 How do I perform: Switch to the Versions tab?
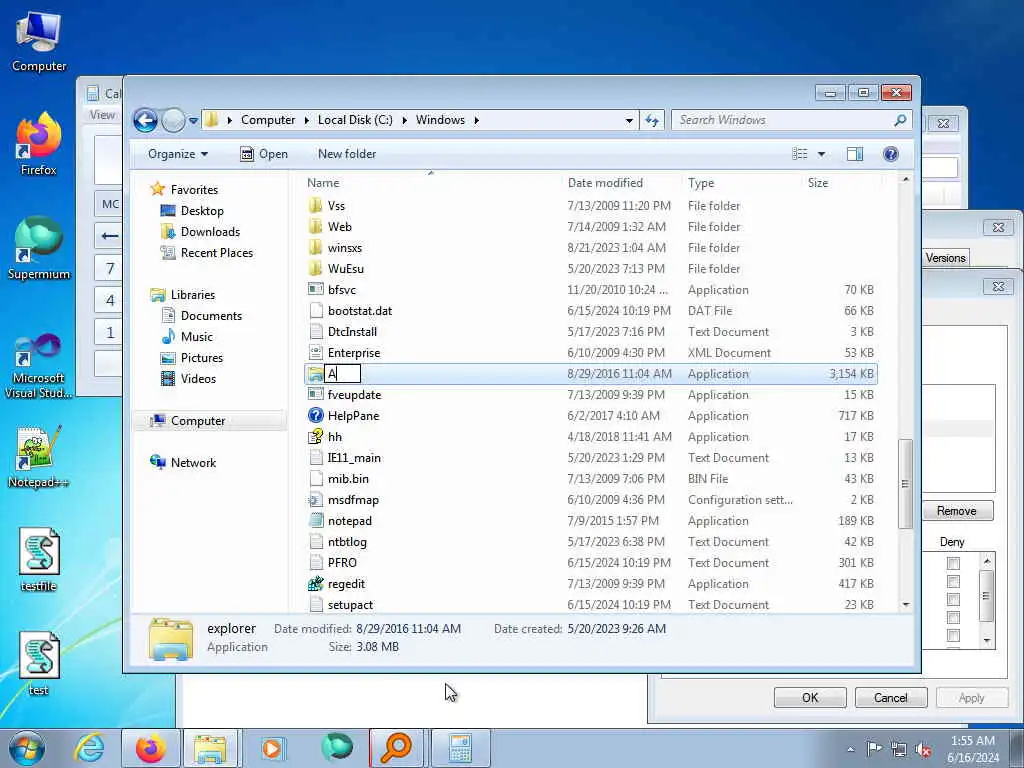pos(945,258)
